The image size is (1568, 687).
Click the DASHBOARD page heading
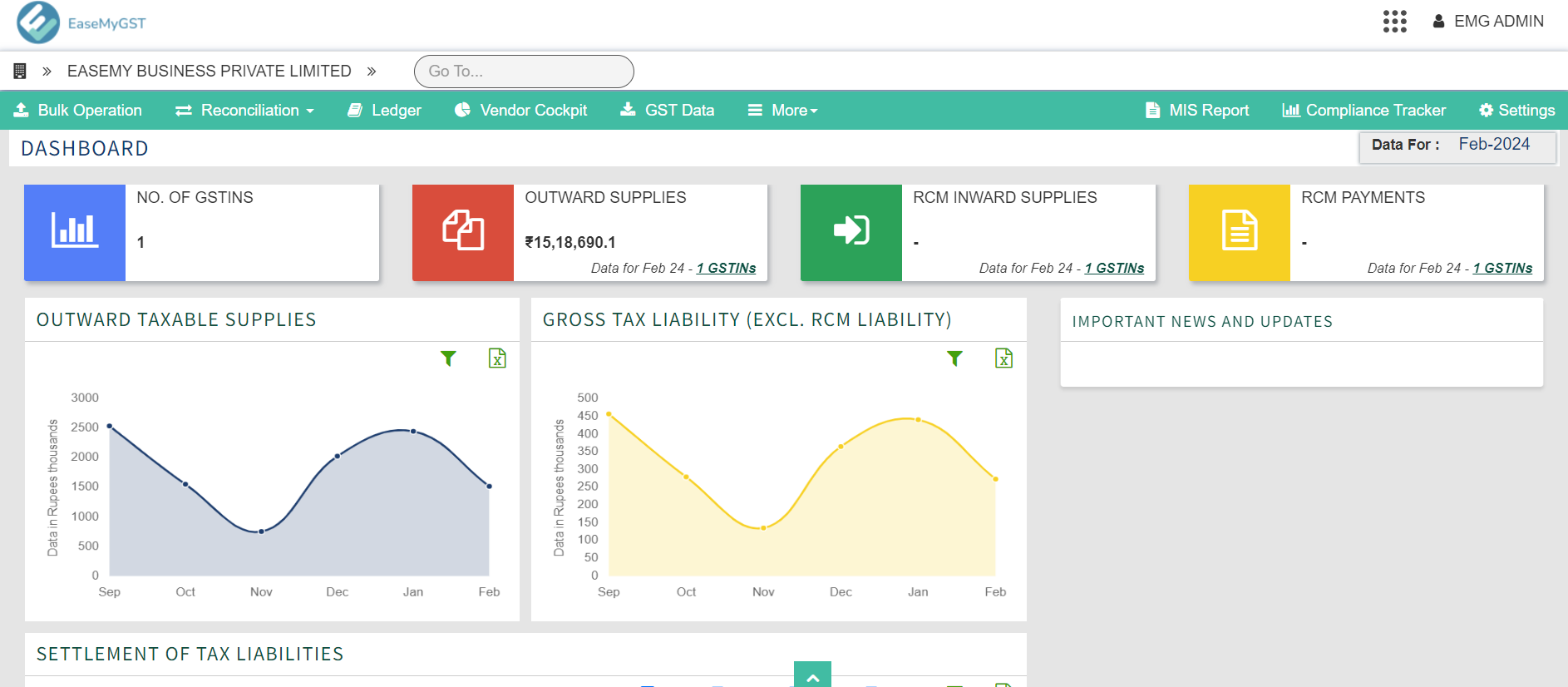[85, 149]
